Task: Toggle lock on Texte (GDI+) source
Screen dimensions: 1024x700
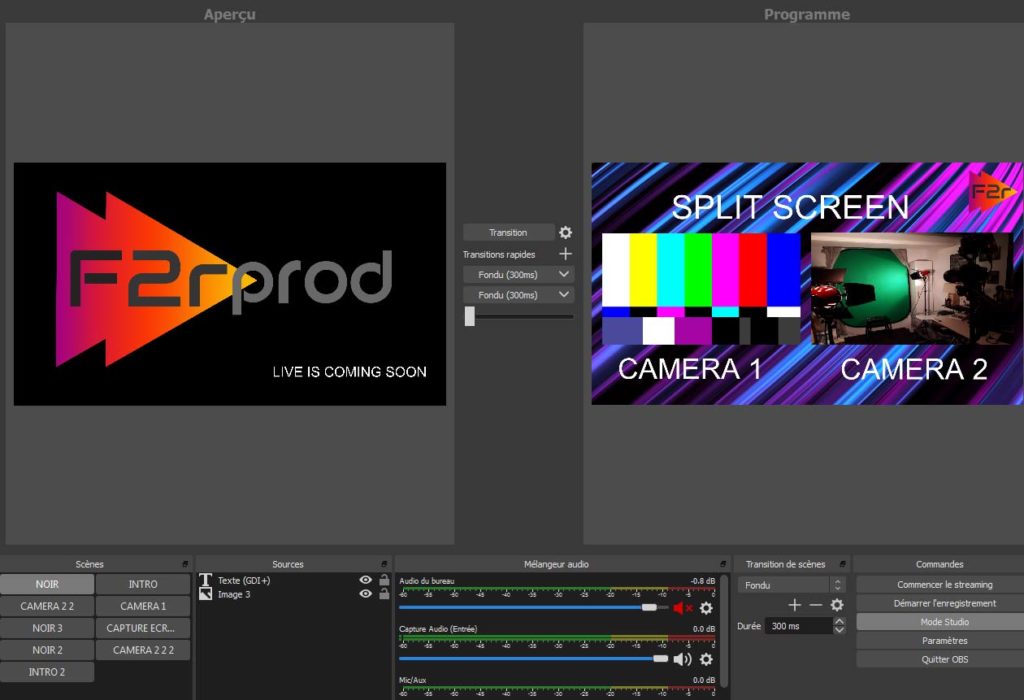Action: (x=384, y=580)
